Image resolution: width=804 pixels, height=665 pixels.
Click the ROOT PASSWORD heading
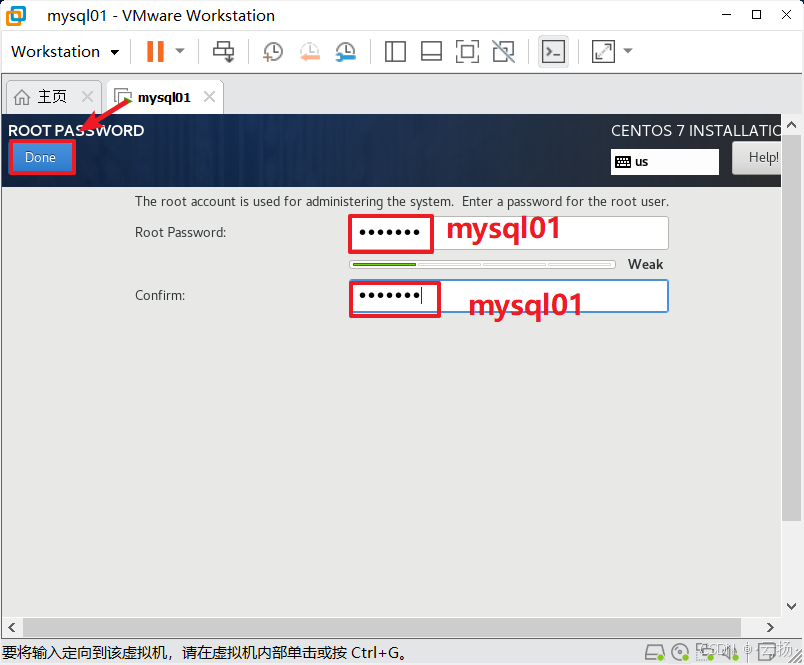tap(76, 130)
